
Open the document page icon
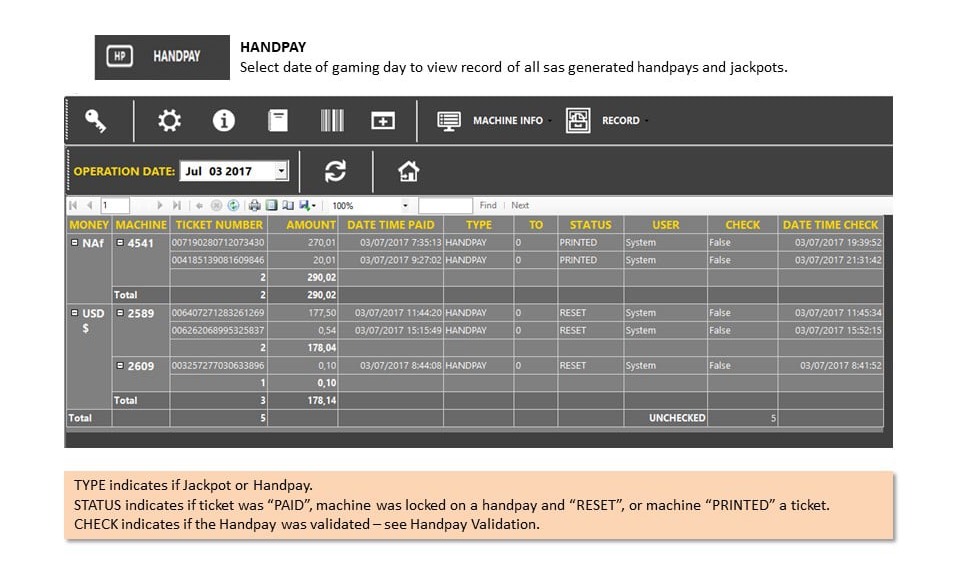pyautogui.click(x=277, y=121)
